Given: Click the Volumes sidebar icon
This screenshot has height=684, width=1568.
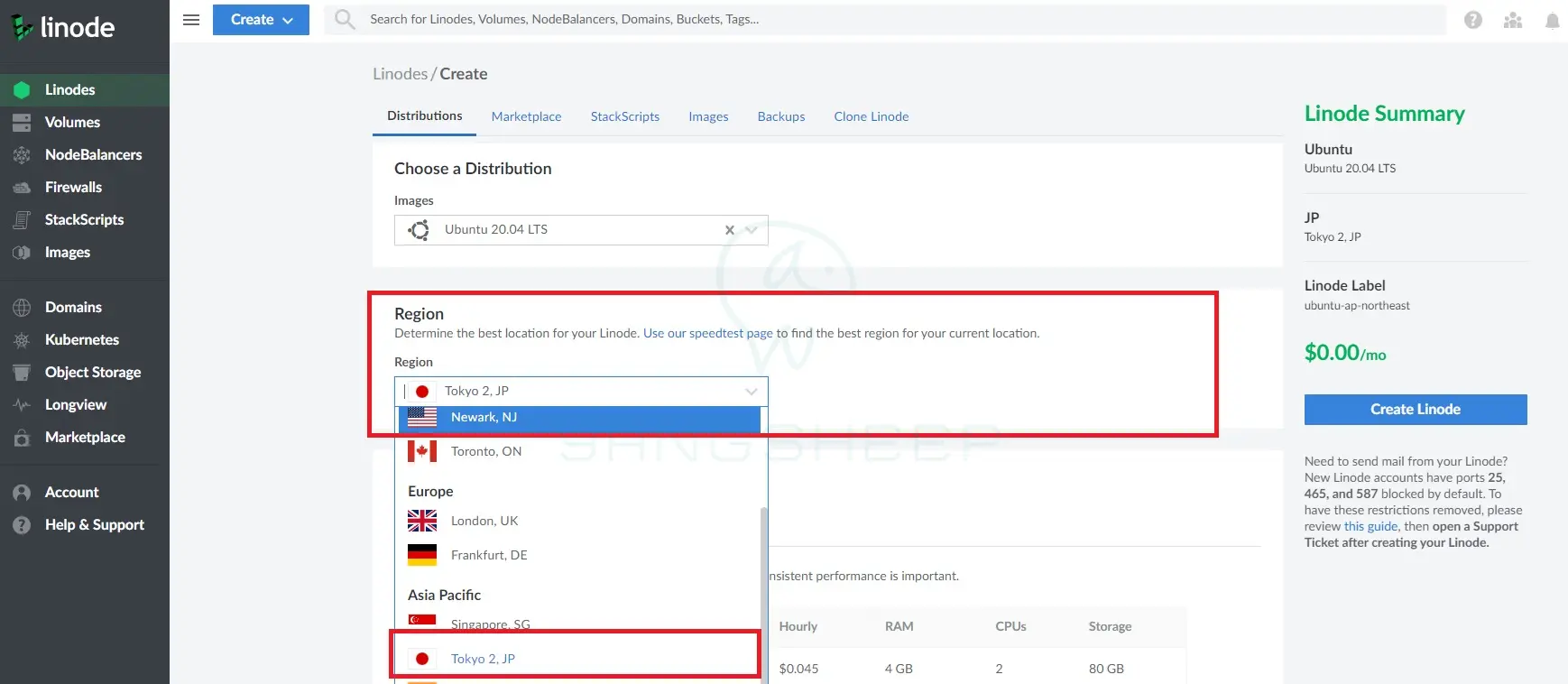Looking at the screenshot, I should 22,123.
